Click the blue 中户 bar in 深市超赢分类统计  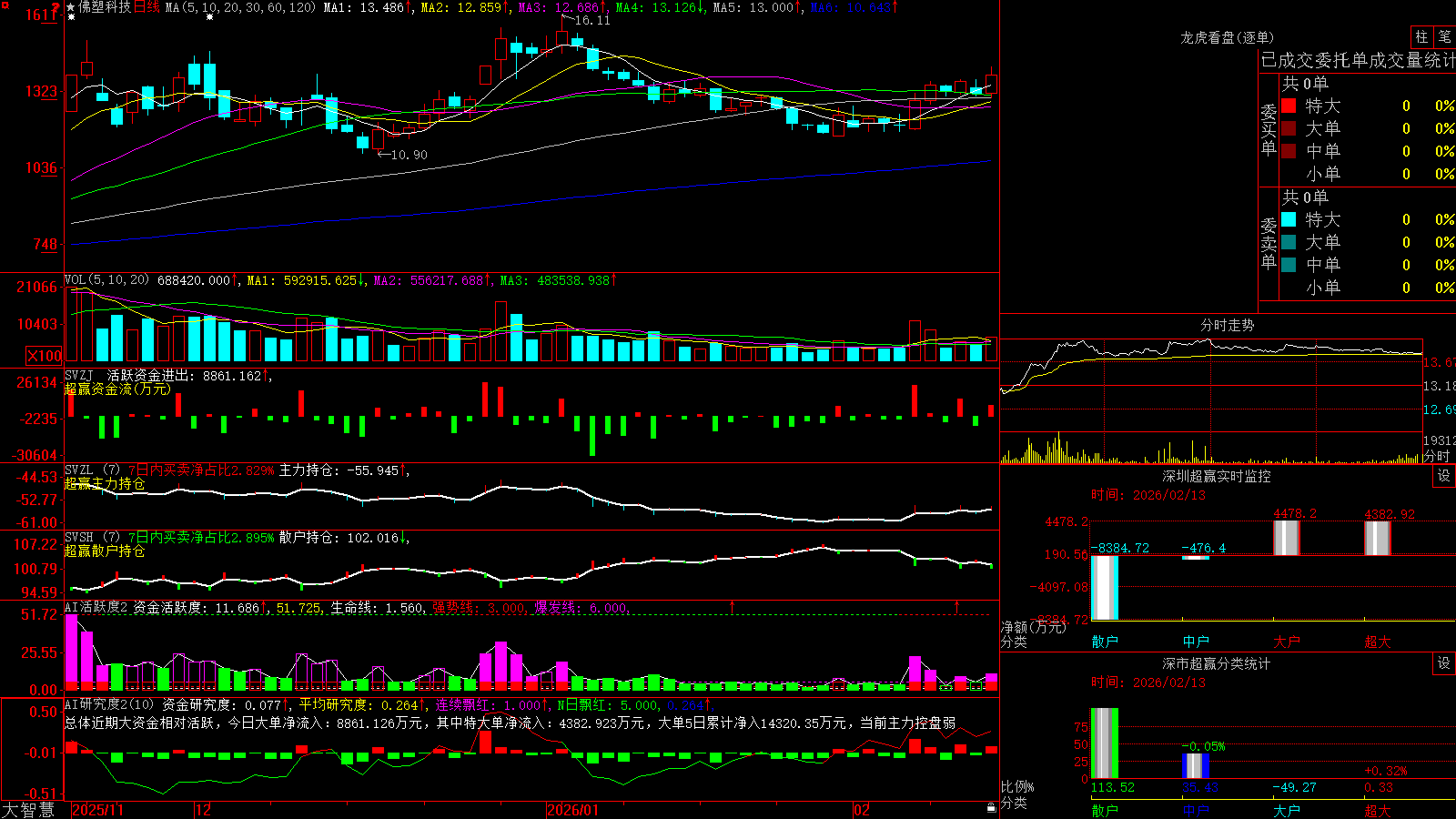coord(1196,766)
